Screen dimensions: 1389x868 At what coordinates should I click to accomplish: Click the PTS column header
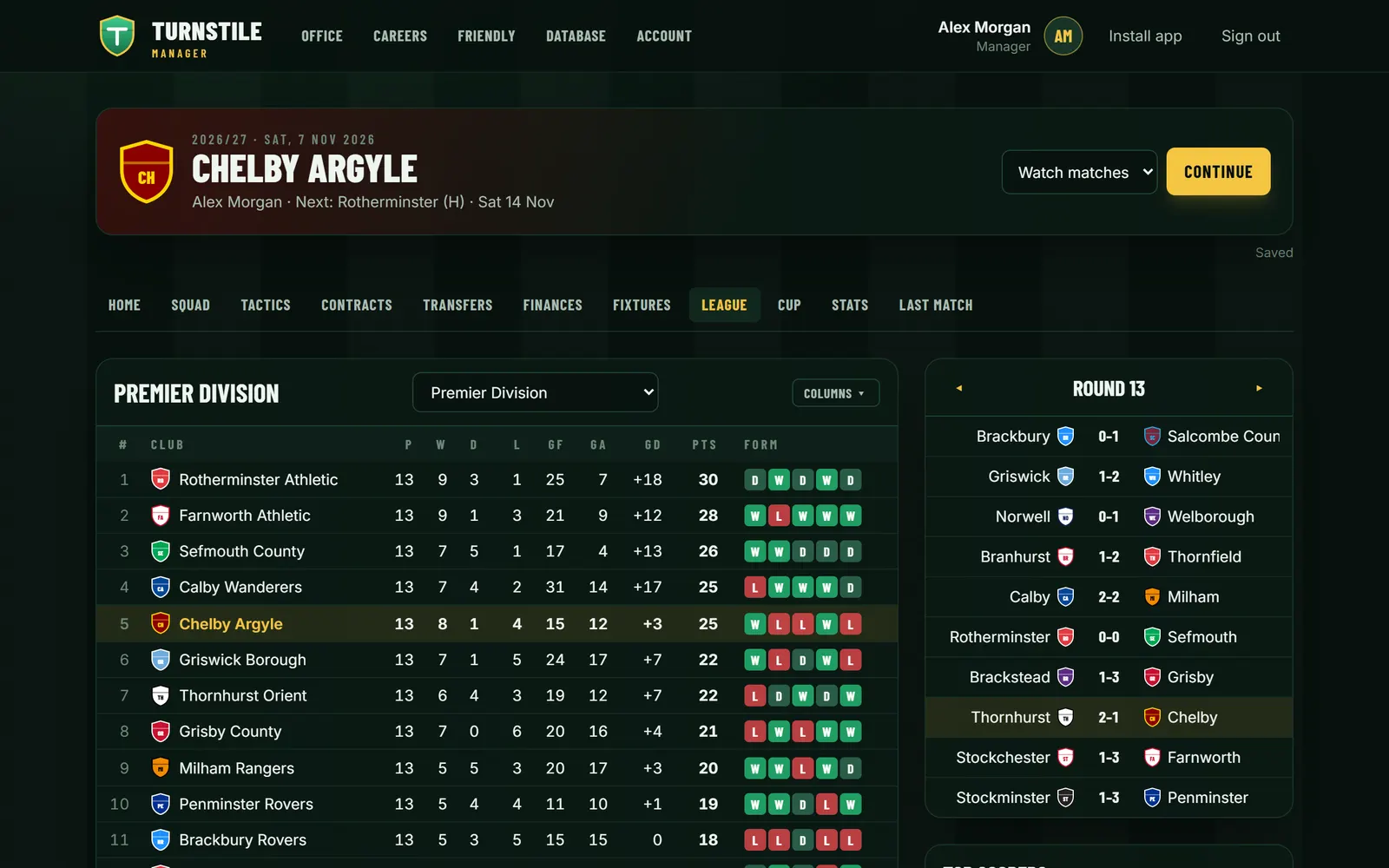(x=704, y=444)
